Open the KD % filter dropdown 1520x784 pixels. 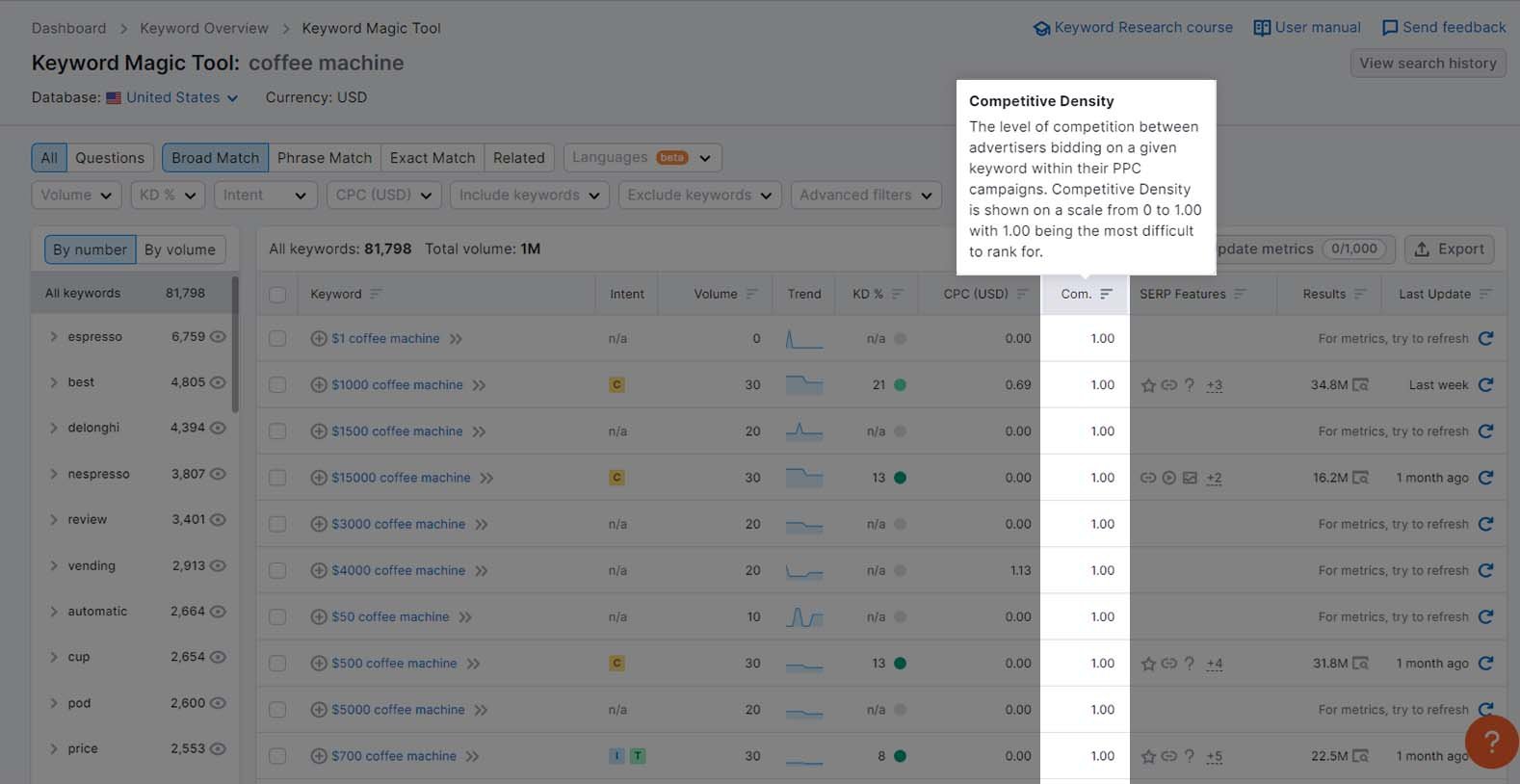click(x=168, y=195)
